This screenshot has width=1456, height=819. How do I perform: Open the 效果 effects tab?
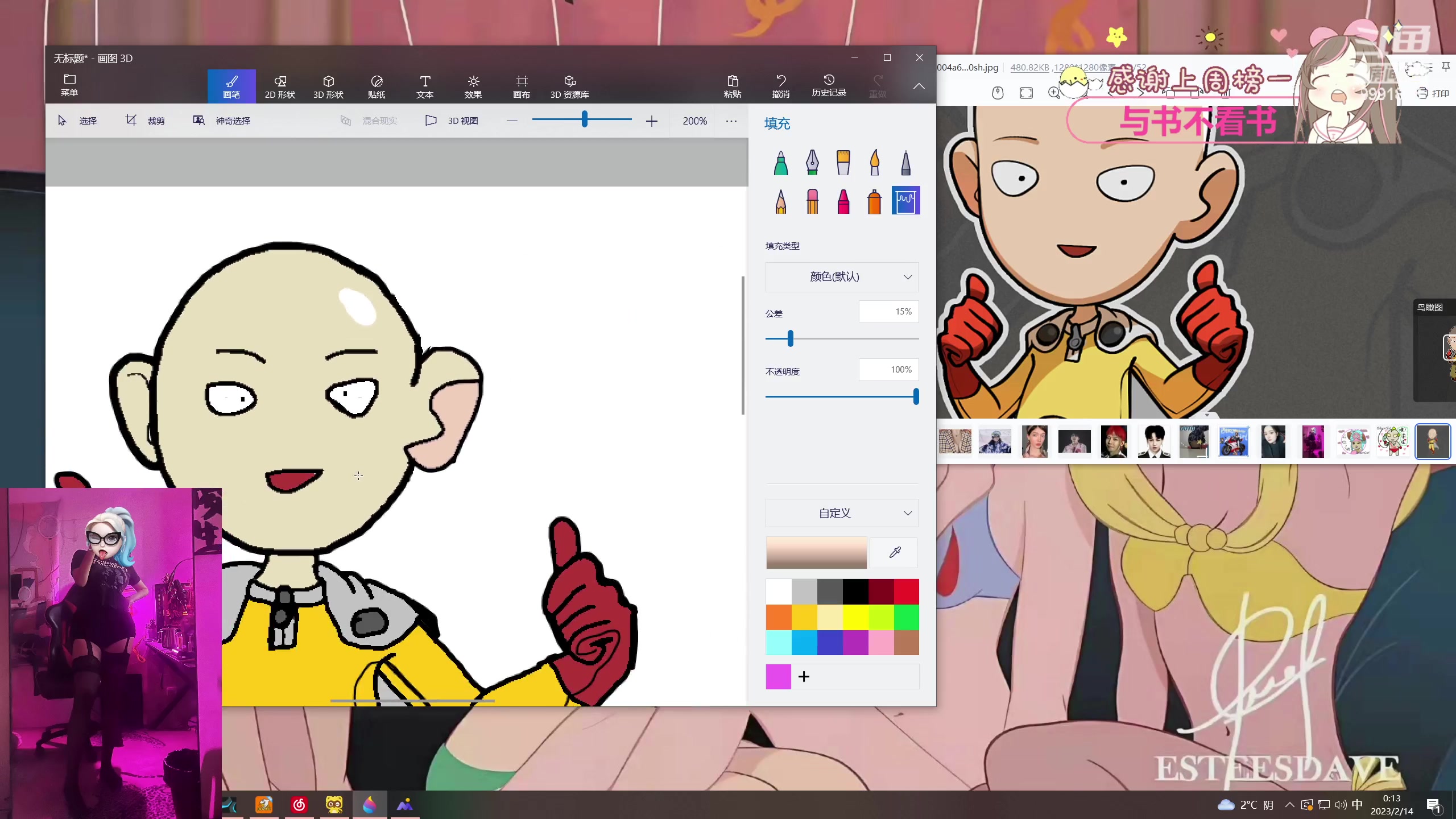click(x=473, y=86)
